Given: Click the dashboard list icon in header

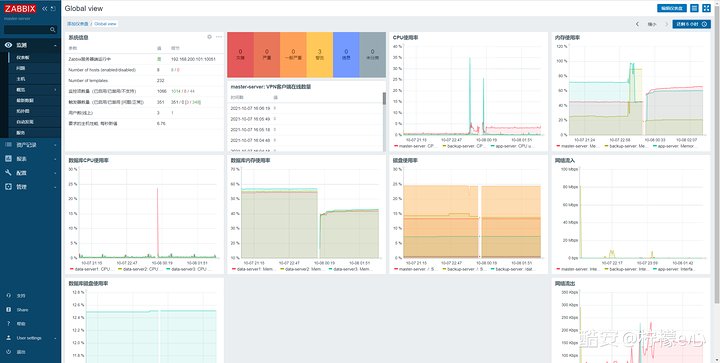Looking at the screenshot, I should coord(695,8).
